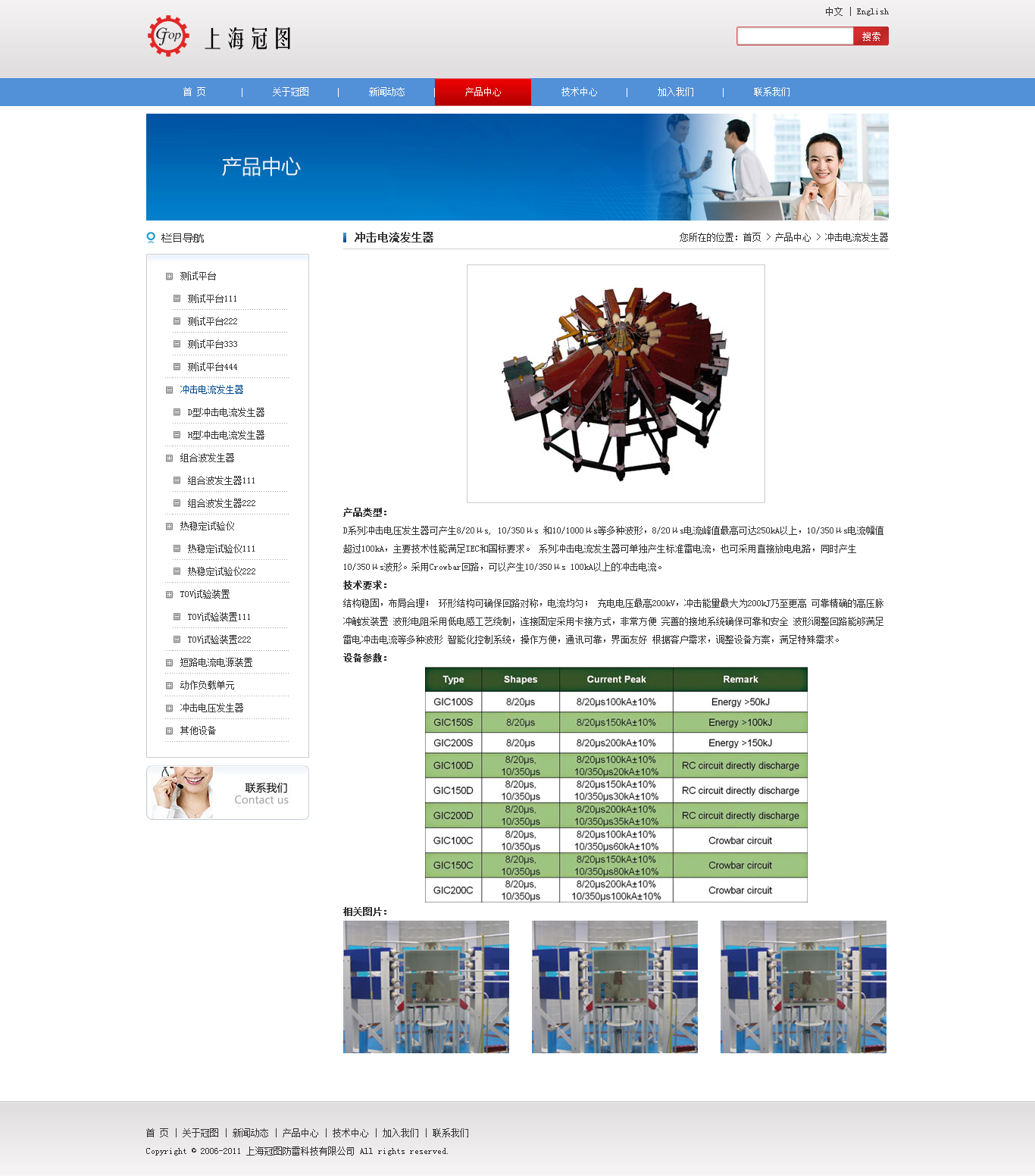Click the Gop gear logo icon
This screenshot has width=1035, height=1176.
point(168,36)
